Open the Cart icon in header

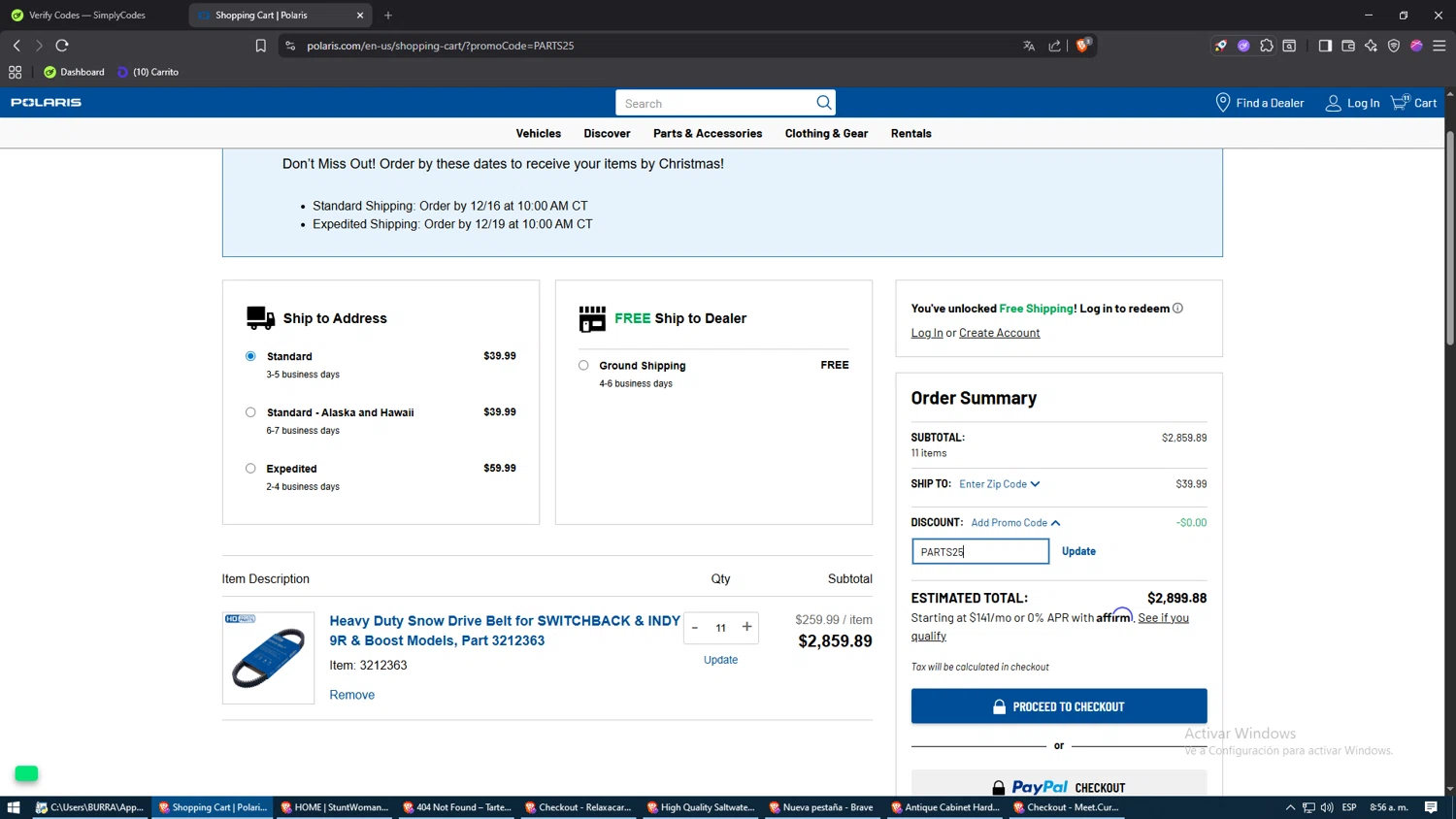pos(1413,103)
